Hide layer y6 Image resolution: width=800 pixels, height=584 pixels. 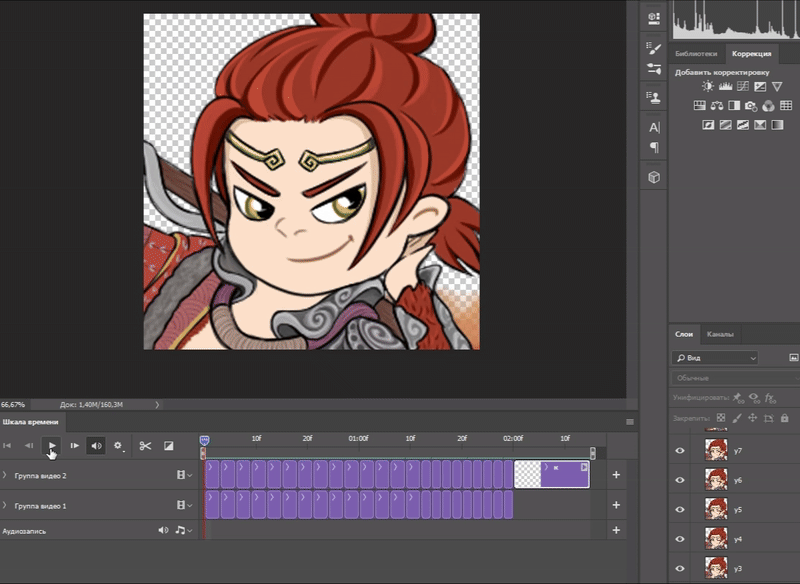tap(680, 480)
